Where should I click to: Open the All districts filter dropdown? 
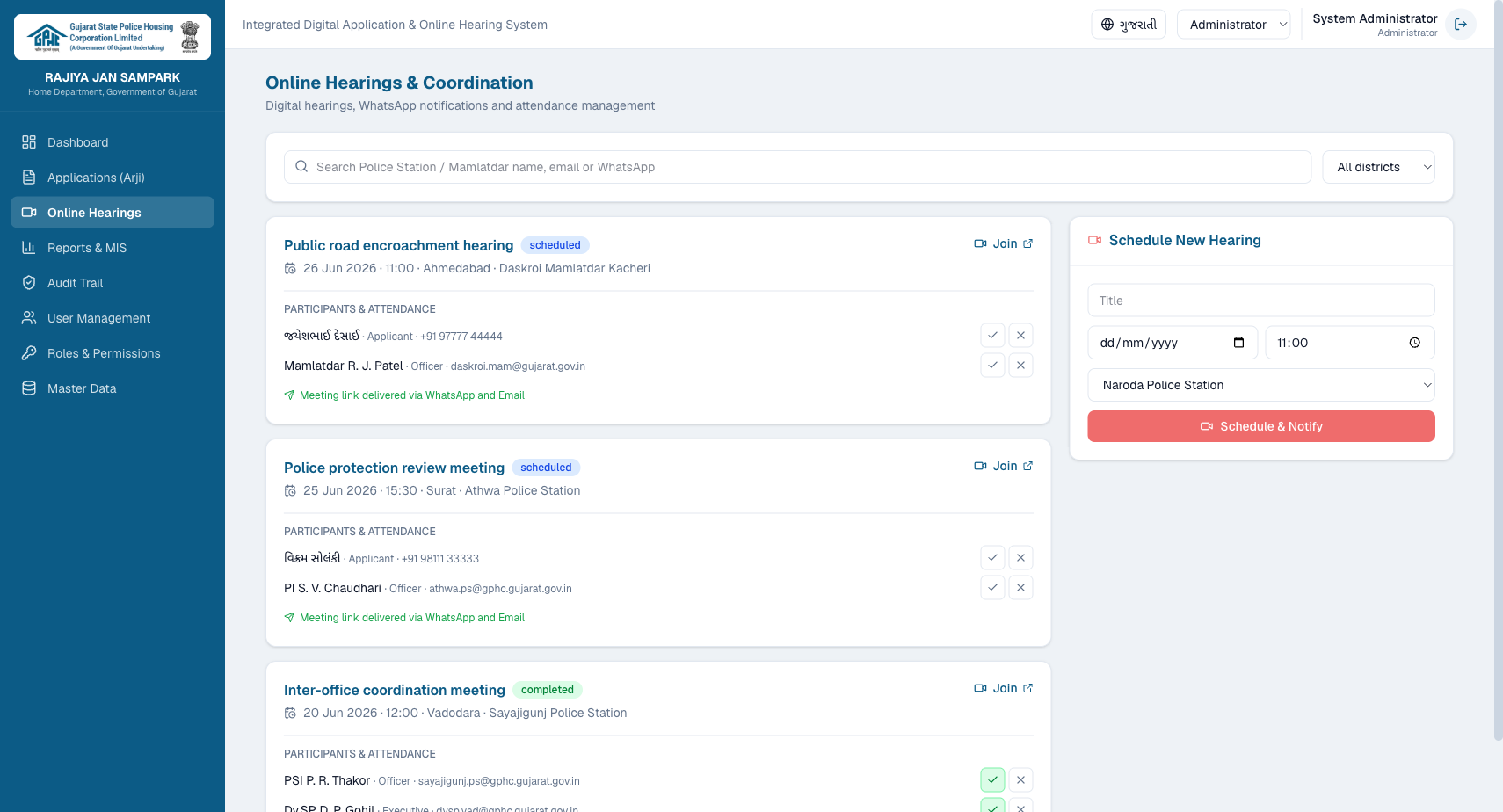coord(1378,167)
